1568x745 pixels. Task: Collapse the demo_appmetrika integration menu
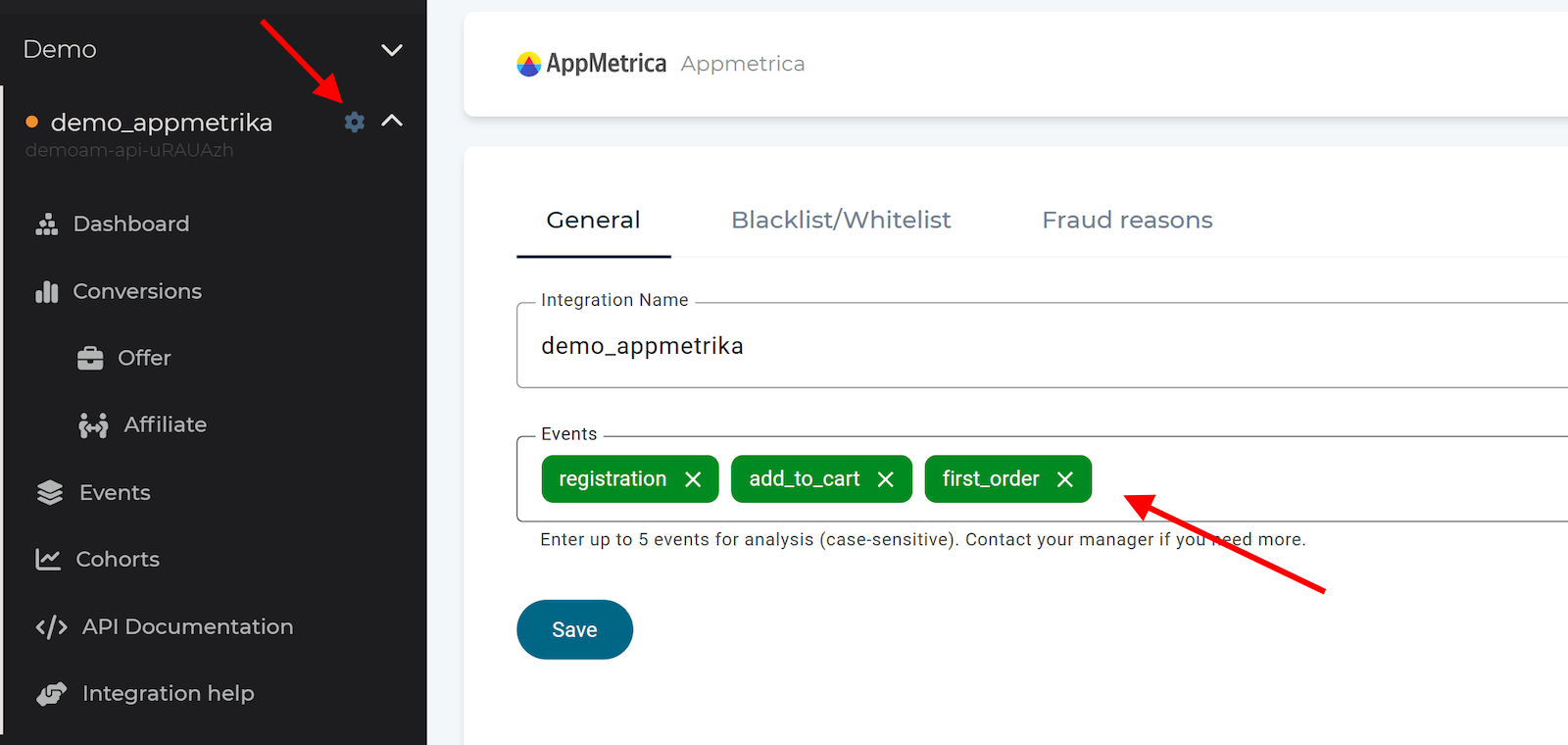point(392,121)
